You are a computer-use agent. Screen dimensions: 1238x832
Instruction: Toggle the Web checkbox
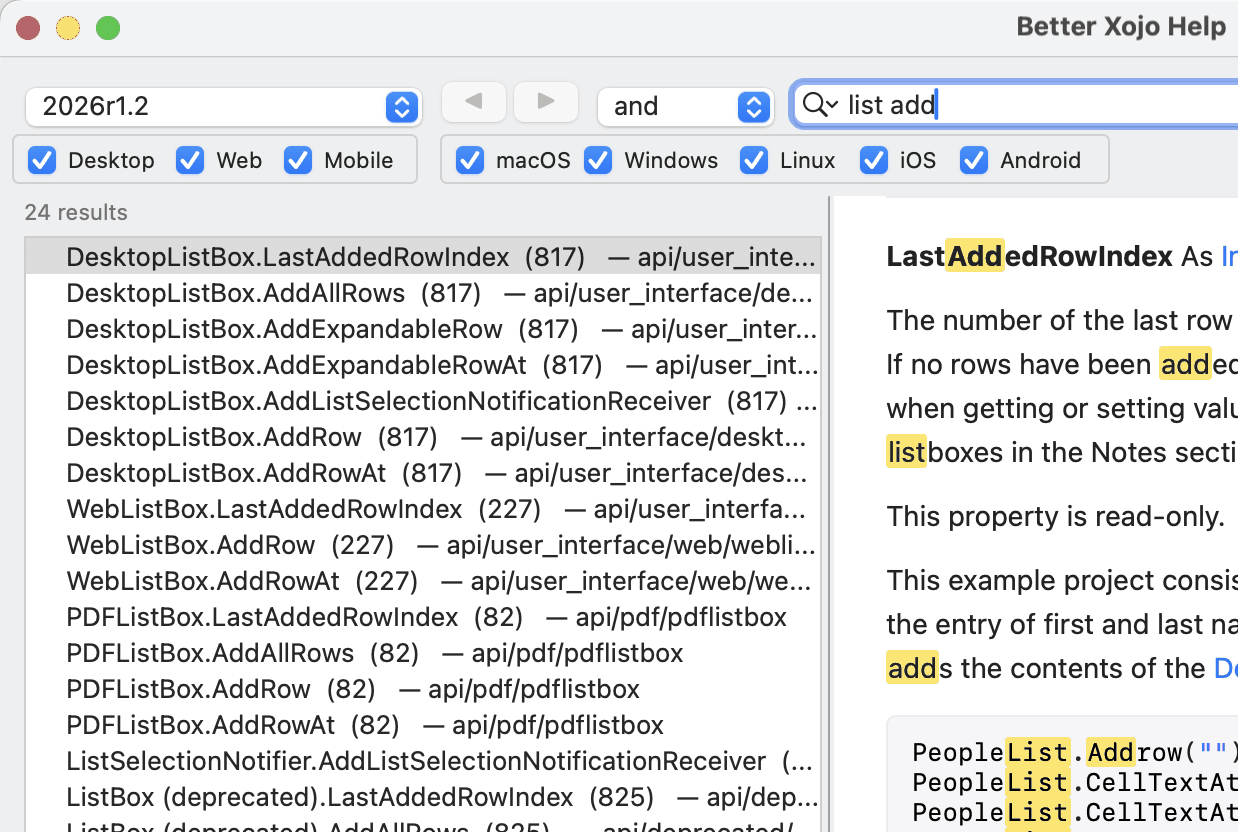point(190,160)
